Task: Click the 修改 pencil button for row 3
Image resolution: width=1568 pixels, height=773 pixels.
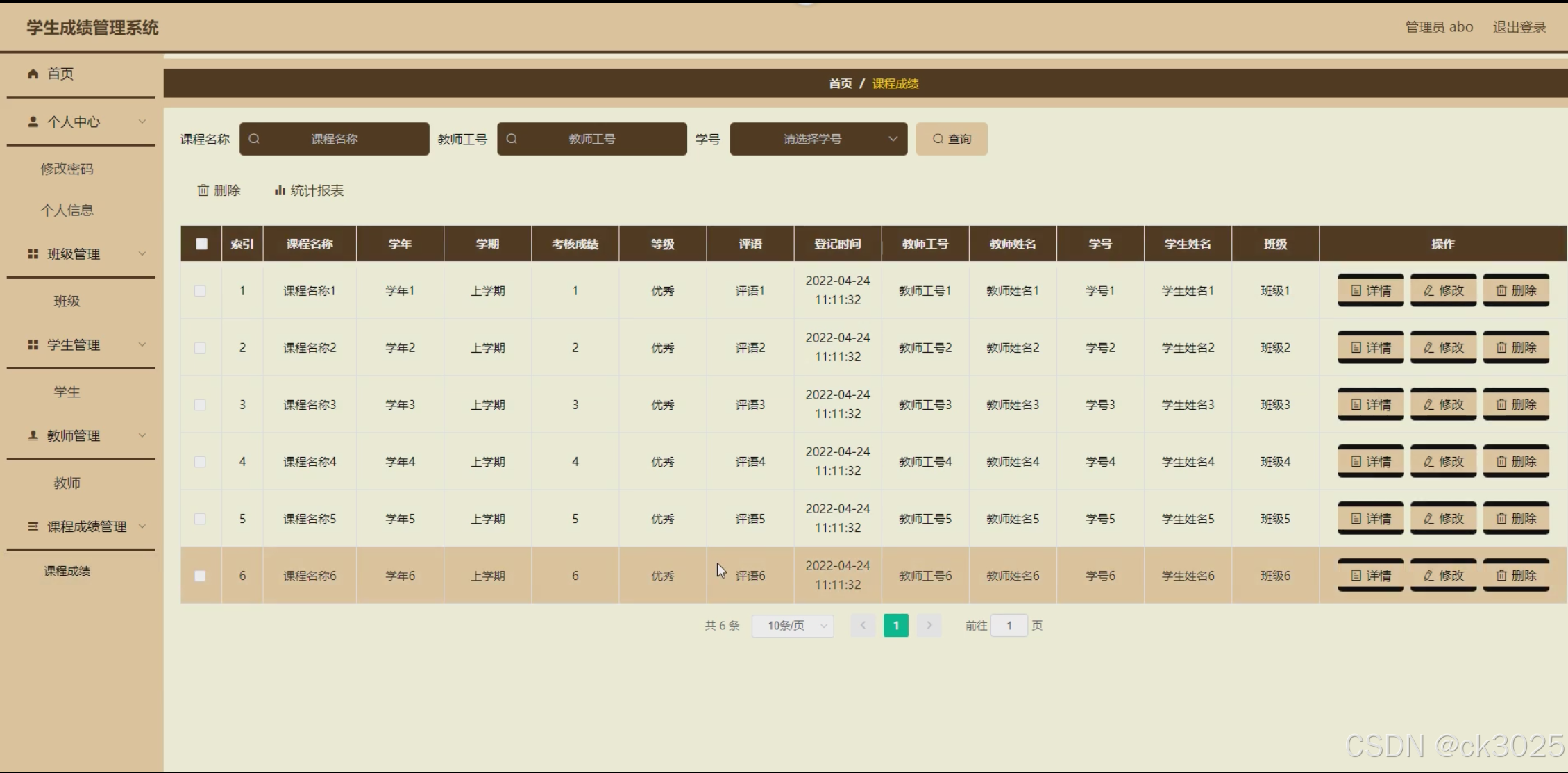Action: coord(1443,405)
